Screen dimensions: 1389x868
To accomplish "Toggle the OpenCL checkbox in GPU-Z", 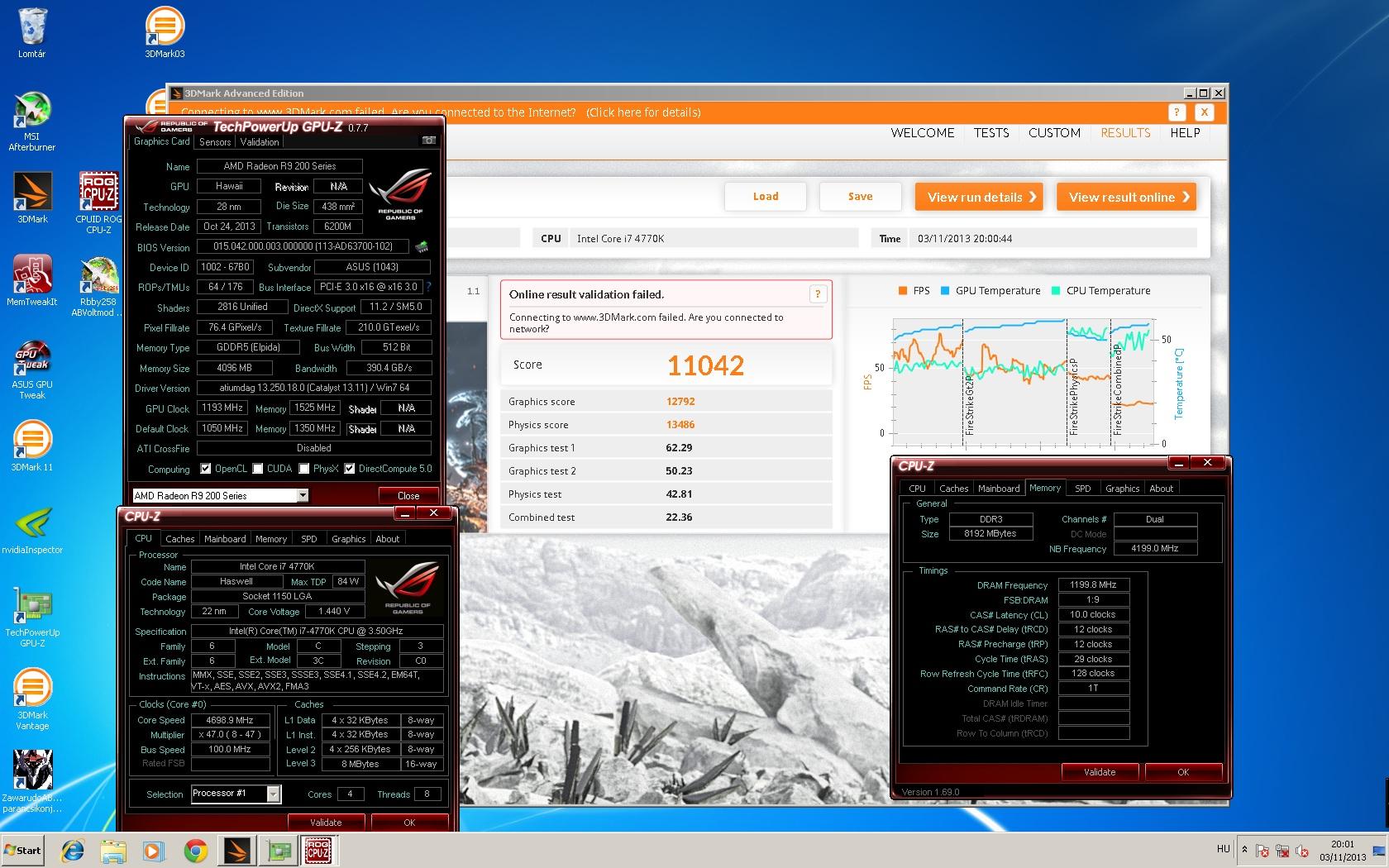I will 206,469.
